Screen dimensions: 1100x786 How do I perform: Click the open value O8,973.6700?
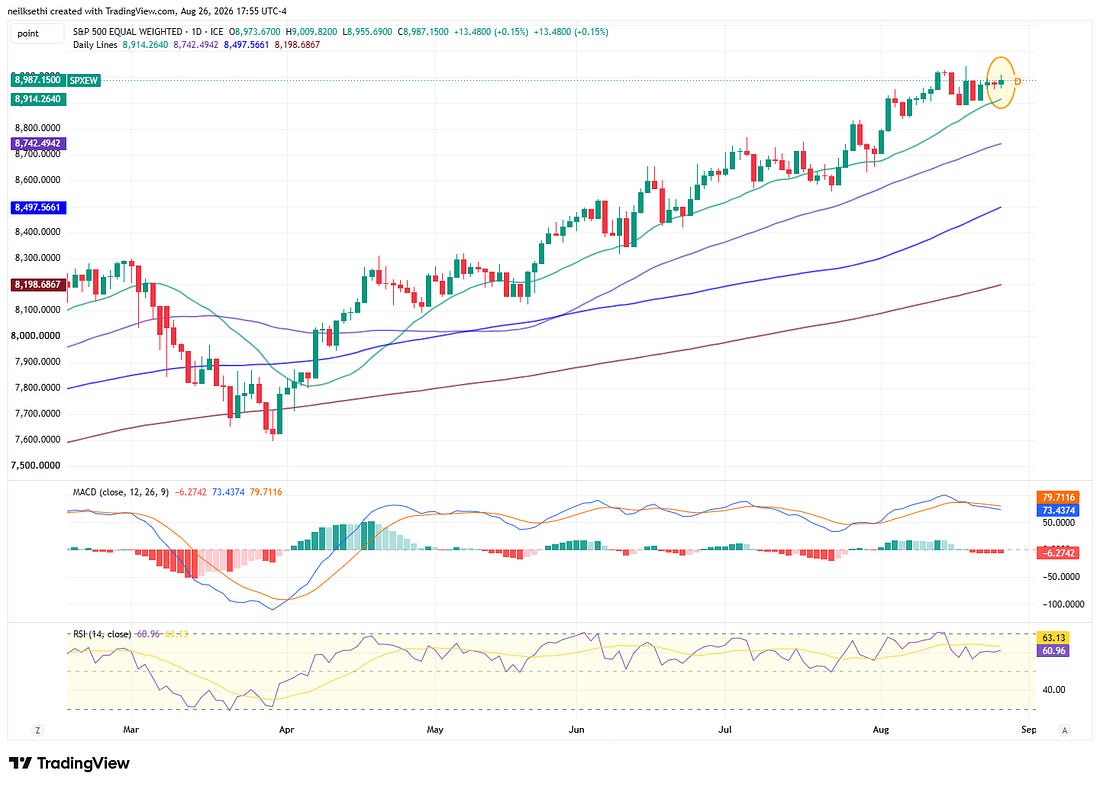(255, 32)
